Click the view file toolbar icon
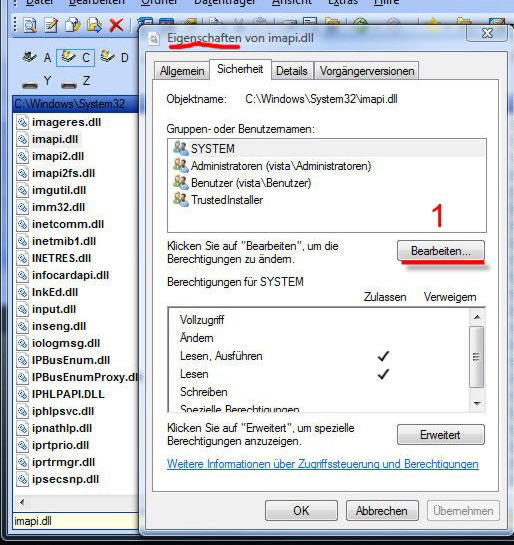514x545 pixels. coord(30,25)
